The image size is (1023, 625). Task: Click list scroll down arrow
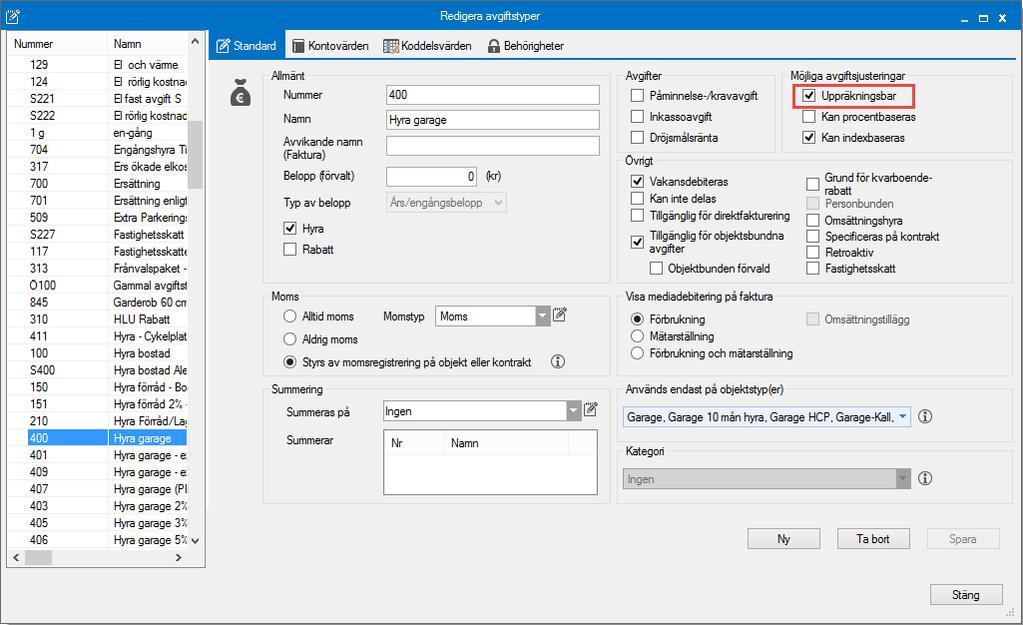tap(195, 541)
